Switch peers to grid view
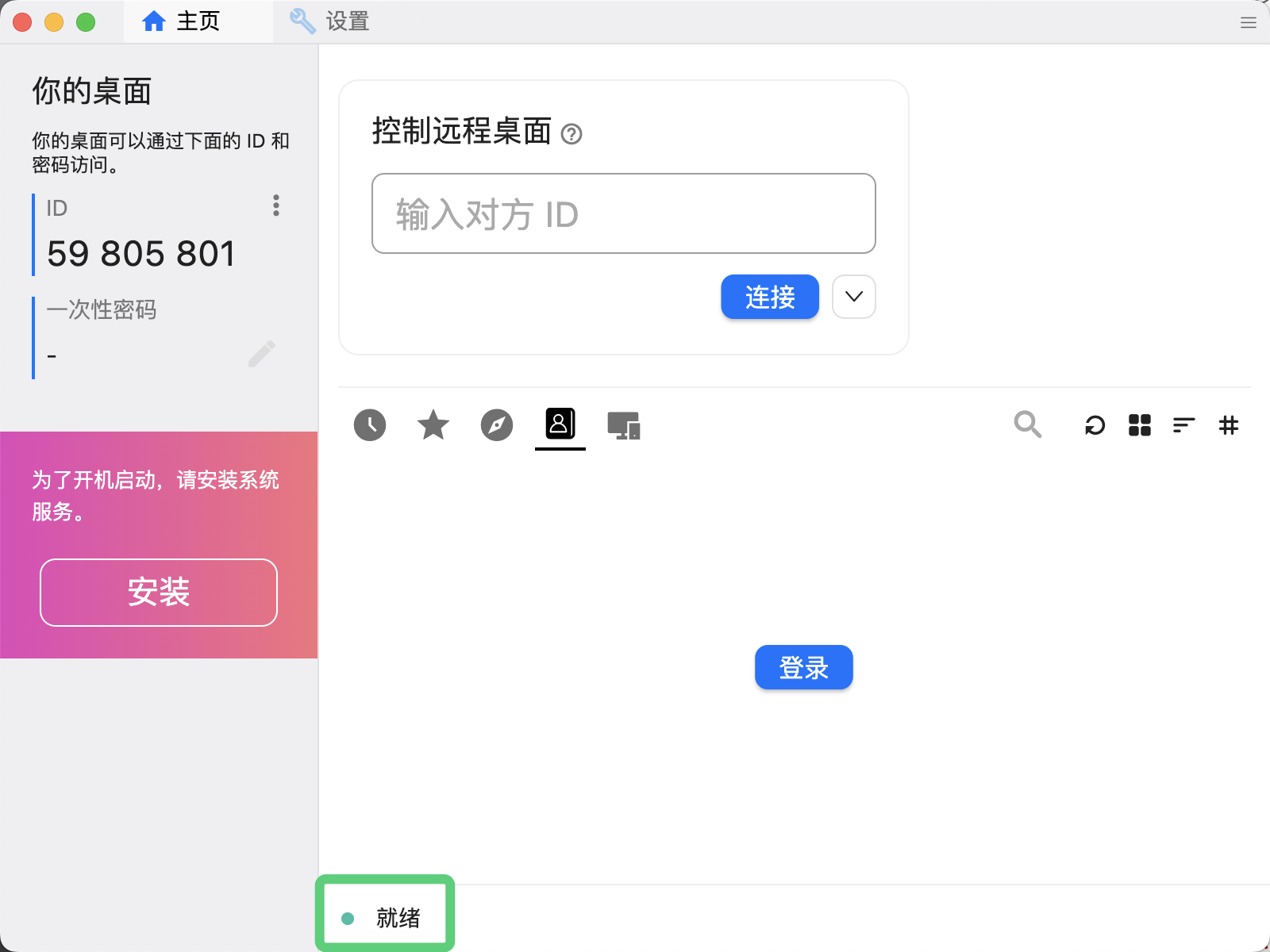 point(1140,425)
